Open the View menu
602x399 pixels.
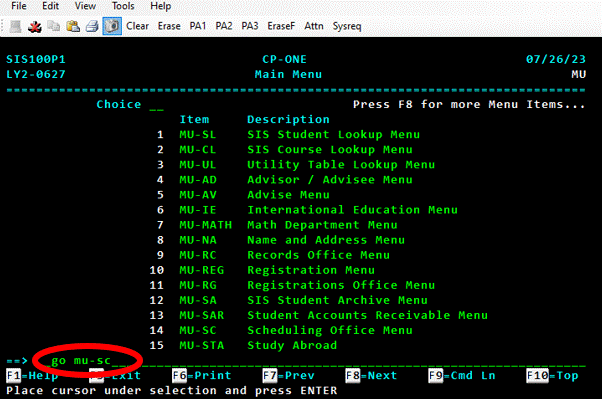point(85,6)
